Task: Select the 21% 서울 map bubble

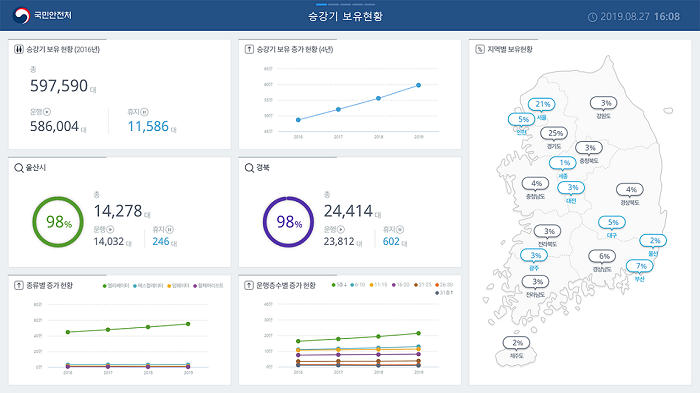Action: point(542,104)
